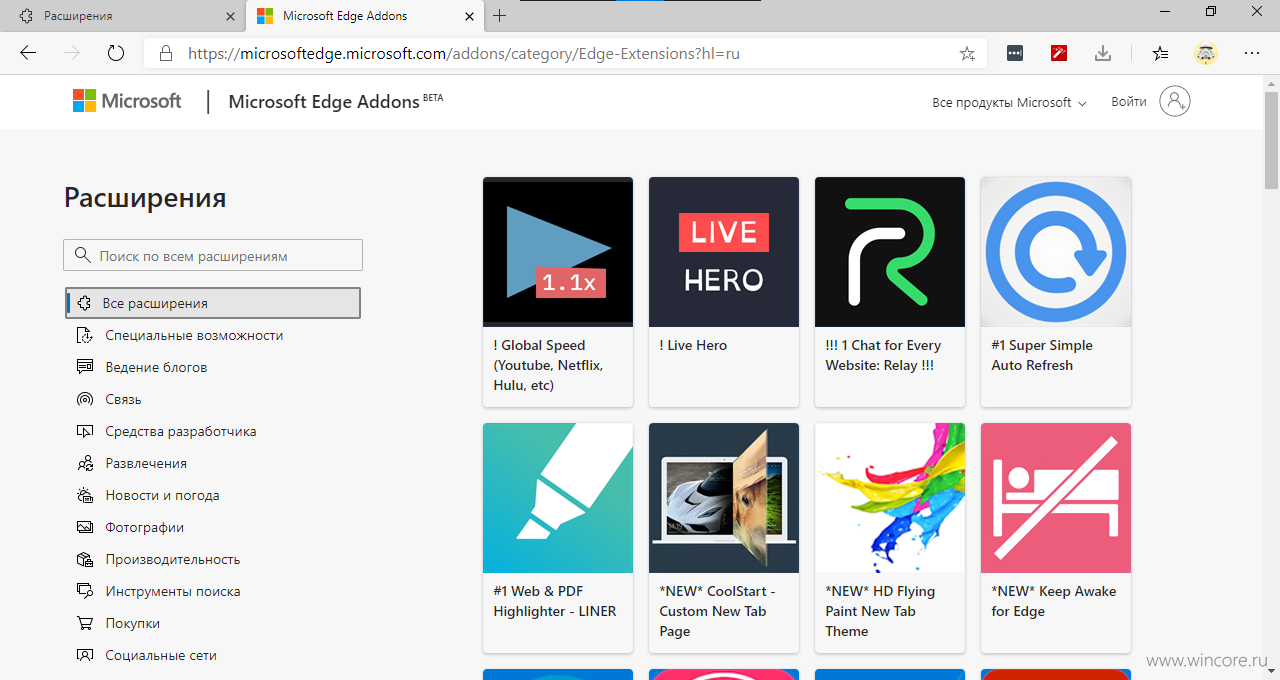This screenshot has width=1280, height=680.
Task: Open the Развлечения category
Action: pos(146,463)
